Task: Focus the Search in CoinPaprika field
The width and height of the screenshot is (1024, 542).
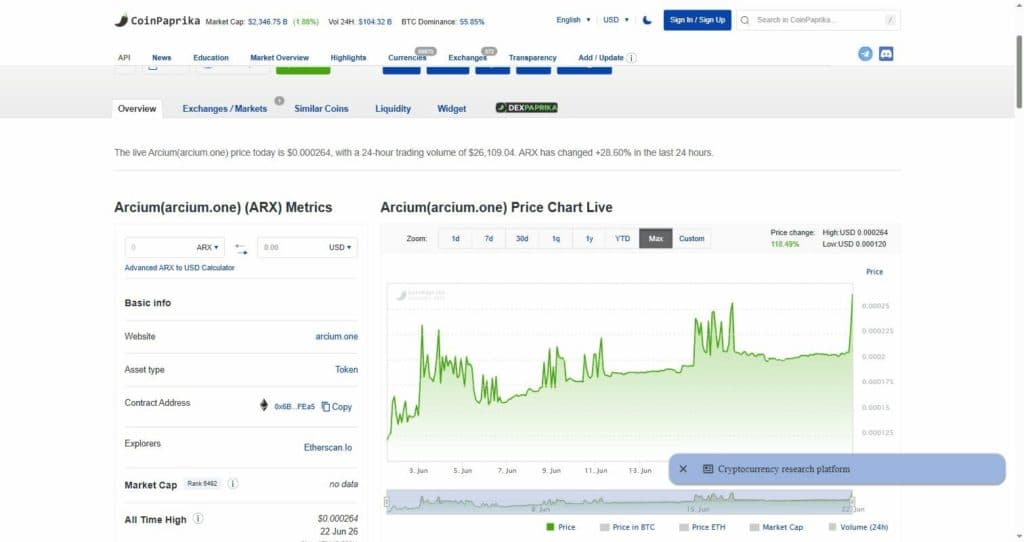Action: click(818, 20)
